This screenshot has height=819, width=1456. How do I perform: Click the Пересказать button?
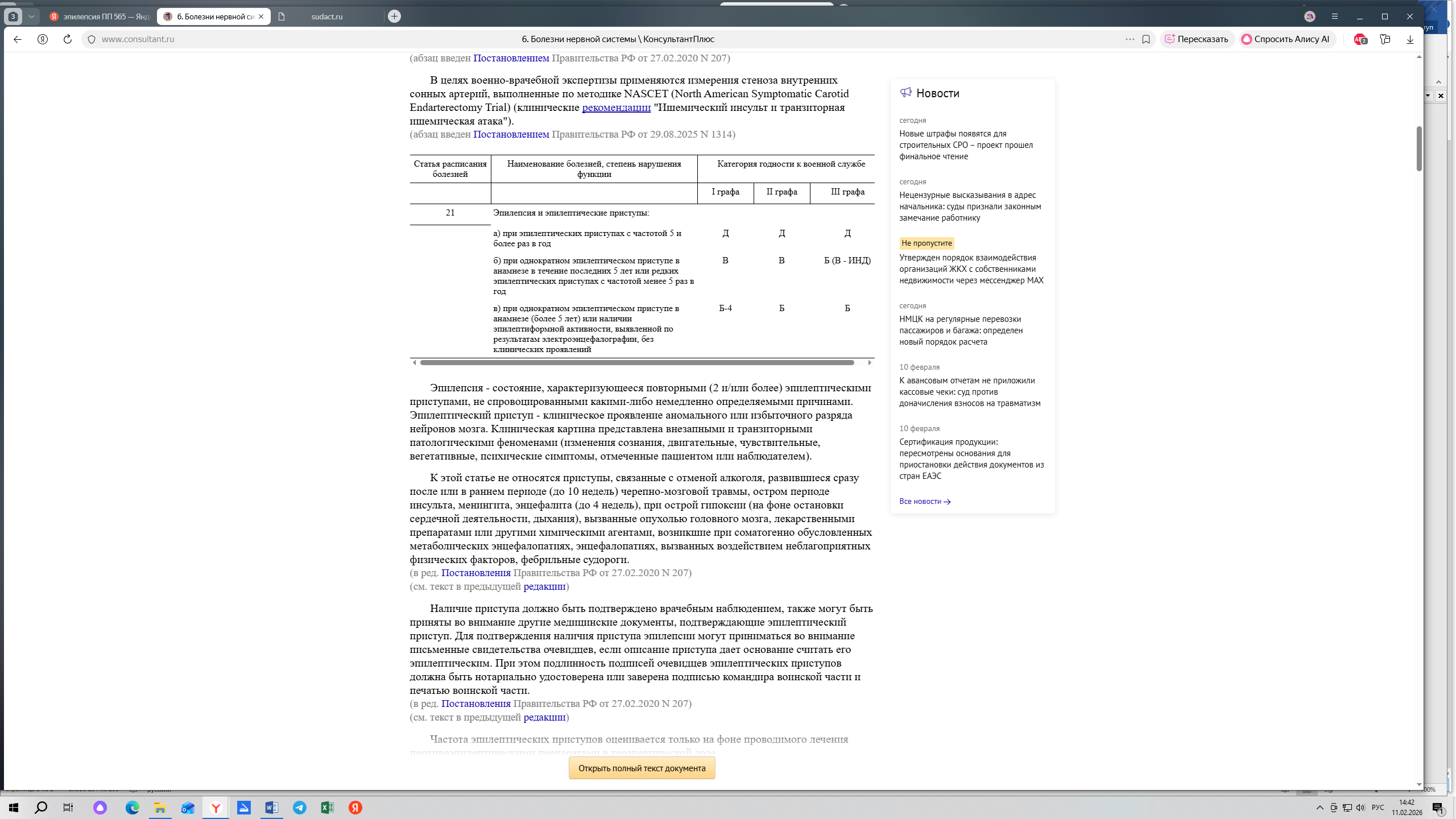click(1197, 39)
